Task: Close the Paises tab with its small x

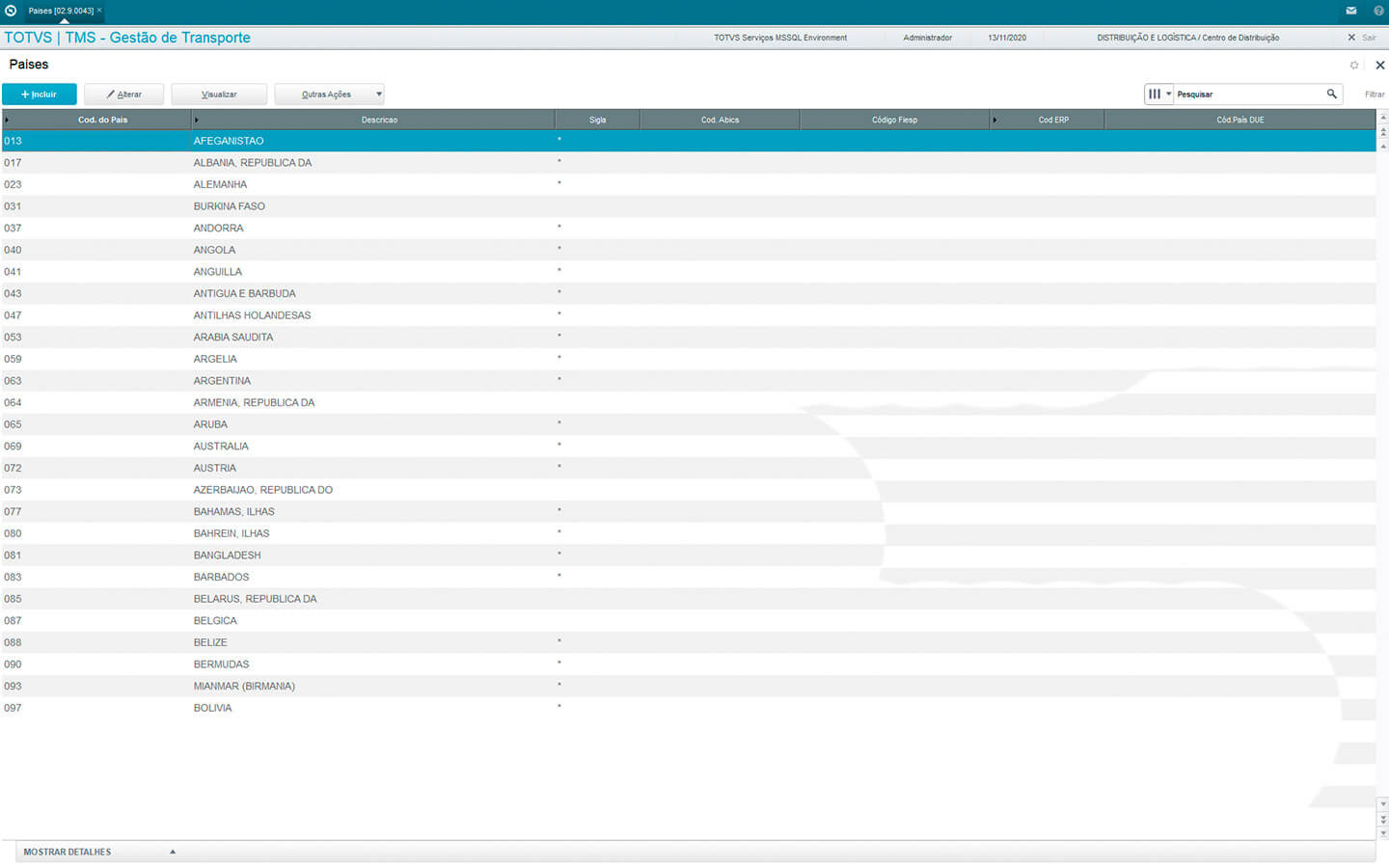Action: pos(99,11)
